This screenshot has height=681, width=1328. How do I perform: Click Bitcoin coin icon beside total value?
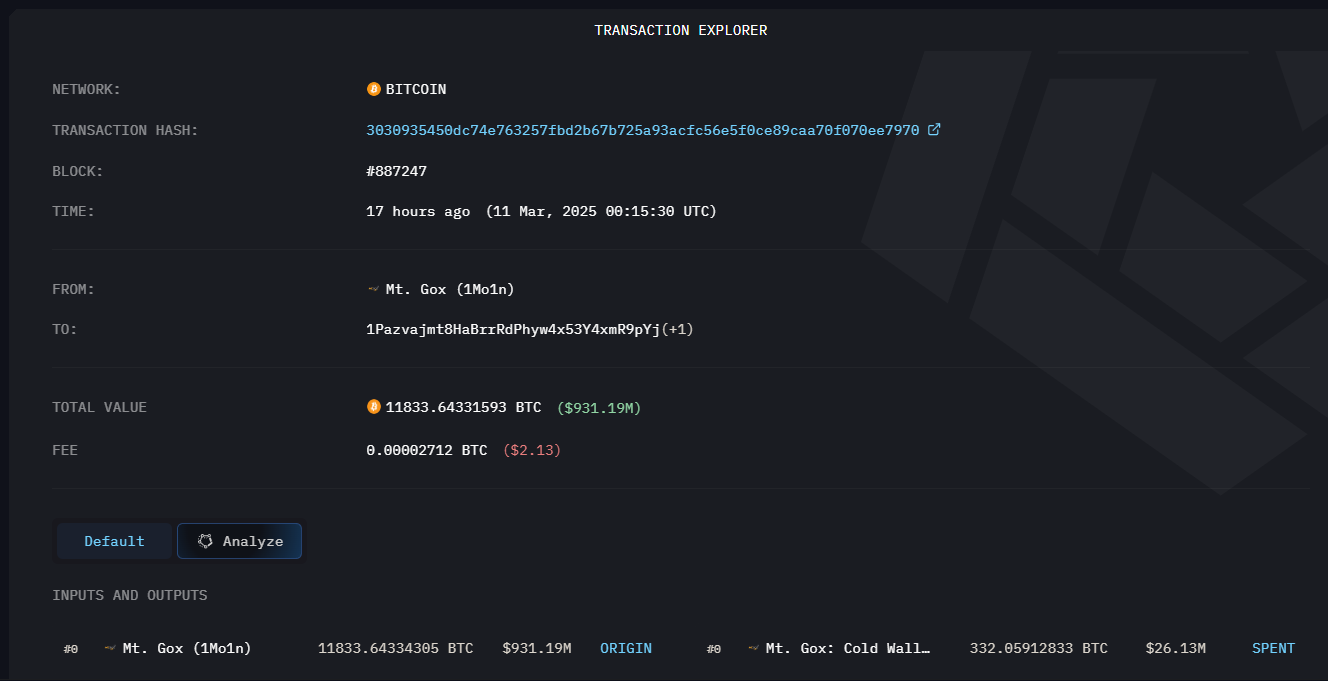(374, 407)
